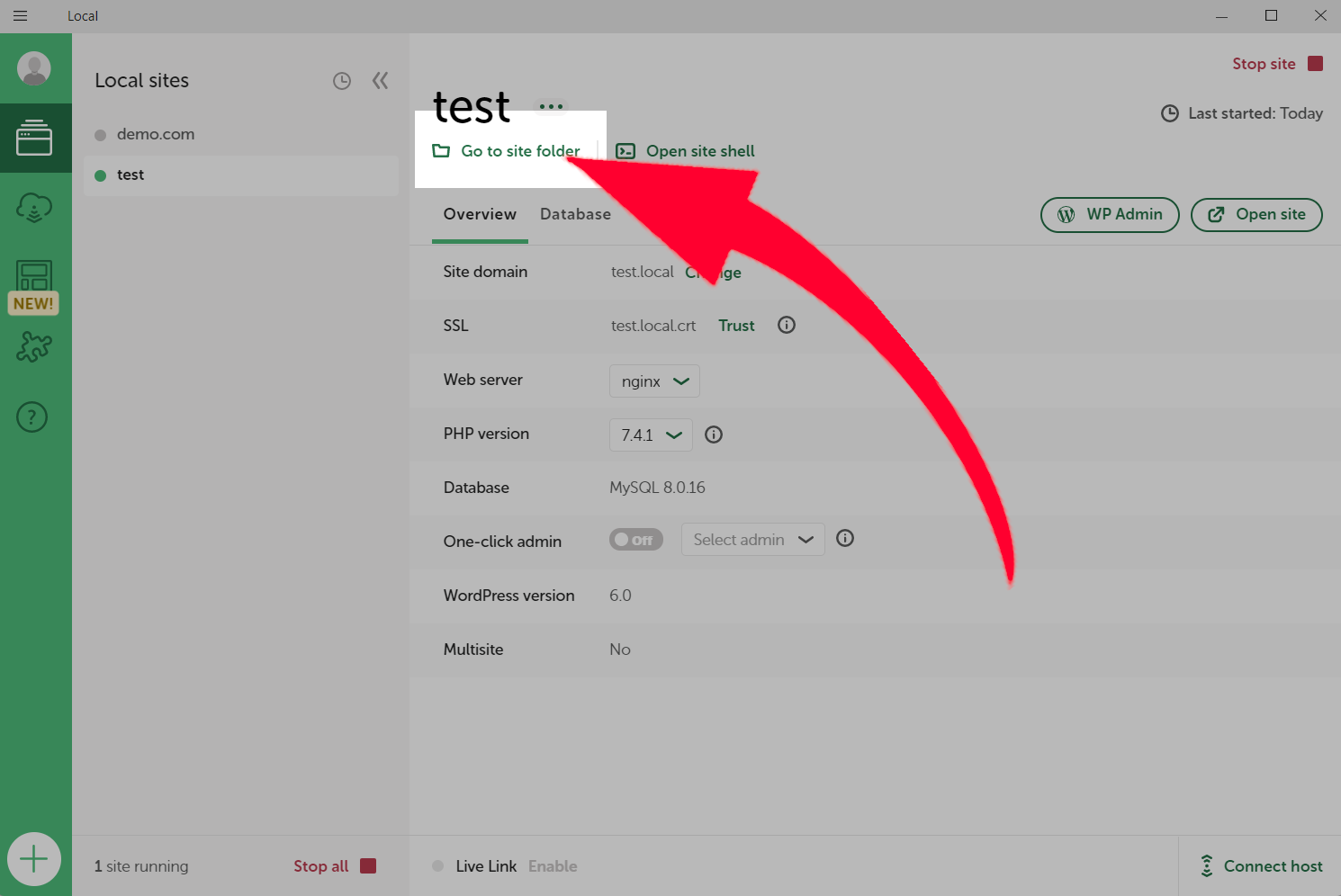Expand the PHP version 7.4.1 dropdown
The width and height of the screenshot is (1341, 896).
pyautogui.click(x=651, y=435)
